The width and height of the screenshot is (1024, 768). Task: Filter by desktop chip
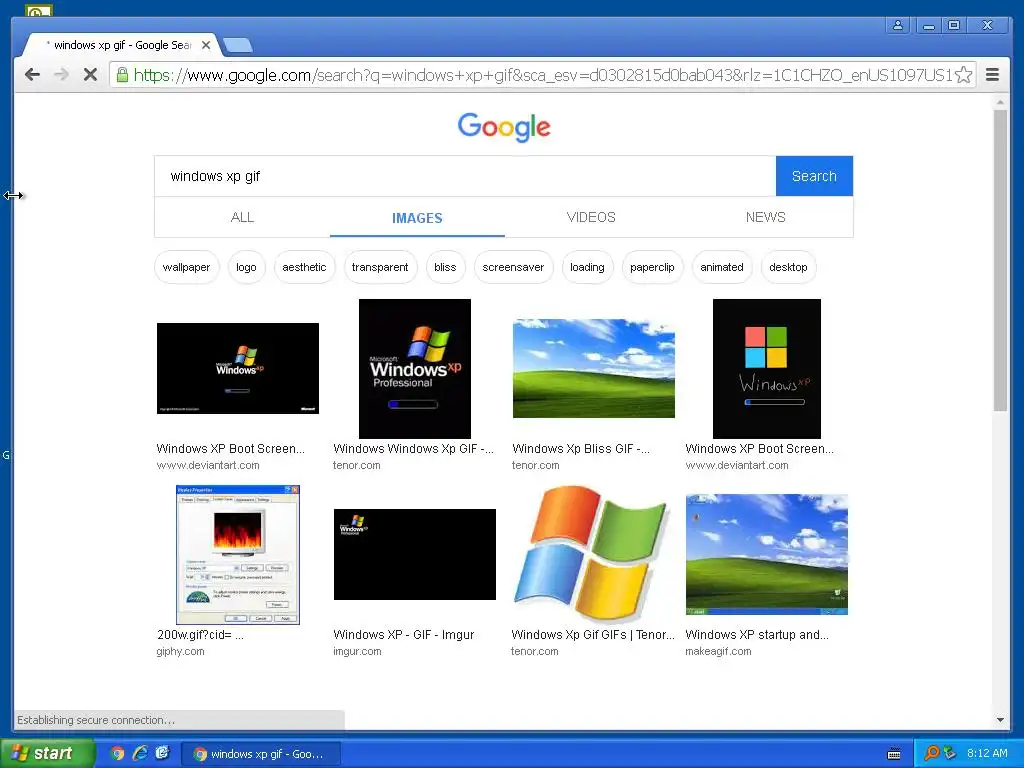[x=788, y=267]
